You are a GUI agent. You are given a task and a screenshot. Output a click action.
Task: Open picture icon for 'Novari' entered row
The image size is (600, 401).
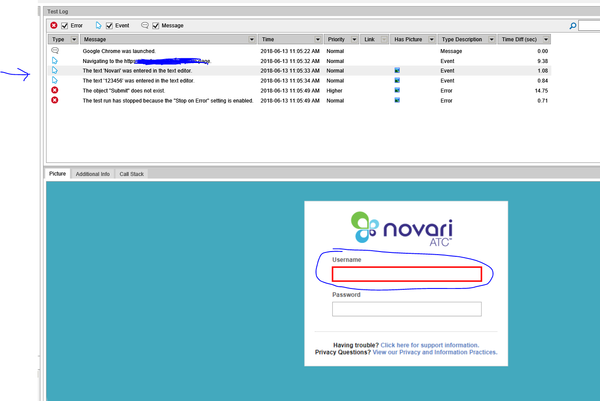(397, 70)
